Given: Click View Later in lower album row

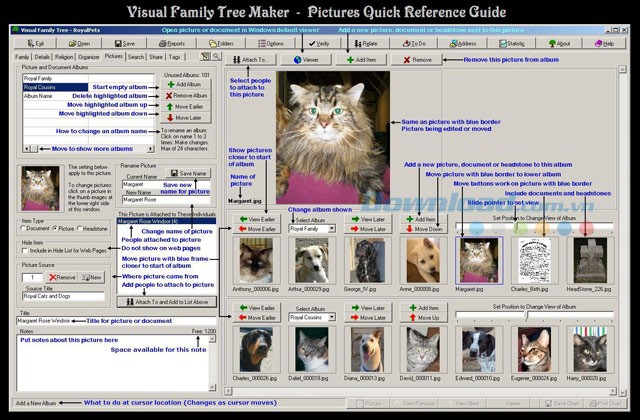Looking at the screenshot, I should (x=368, y=308).
